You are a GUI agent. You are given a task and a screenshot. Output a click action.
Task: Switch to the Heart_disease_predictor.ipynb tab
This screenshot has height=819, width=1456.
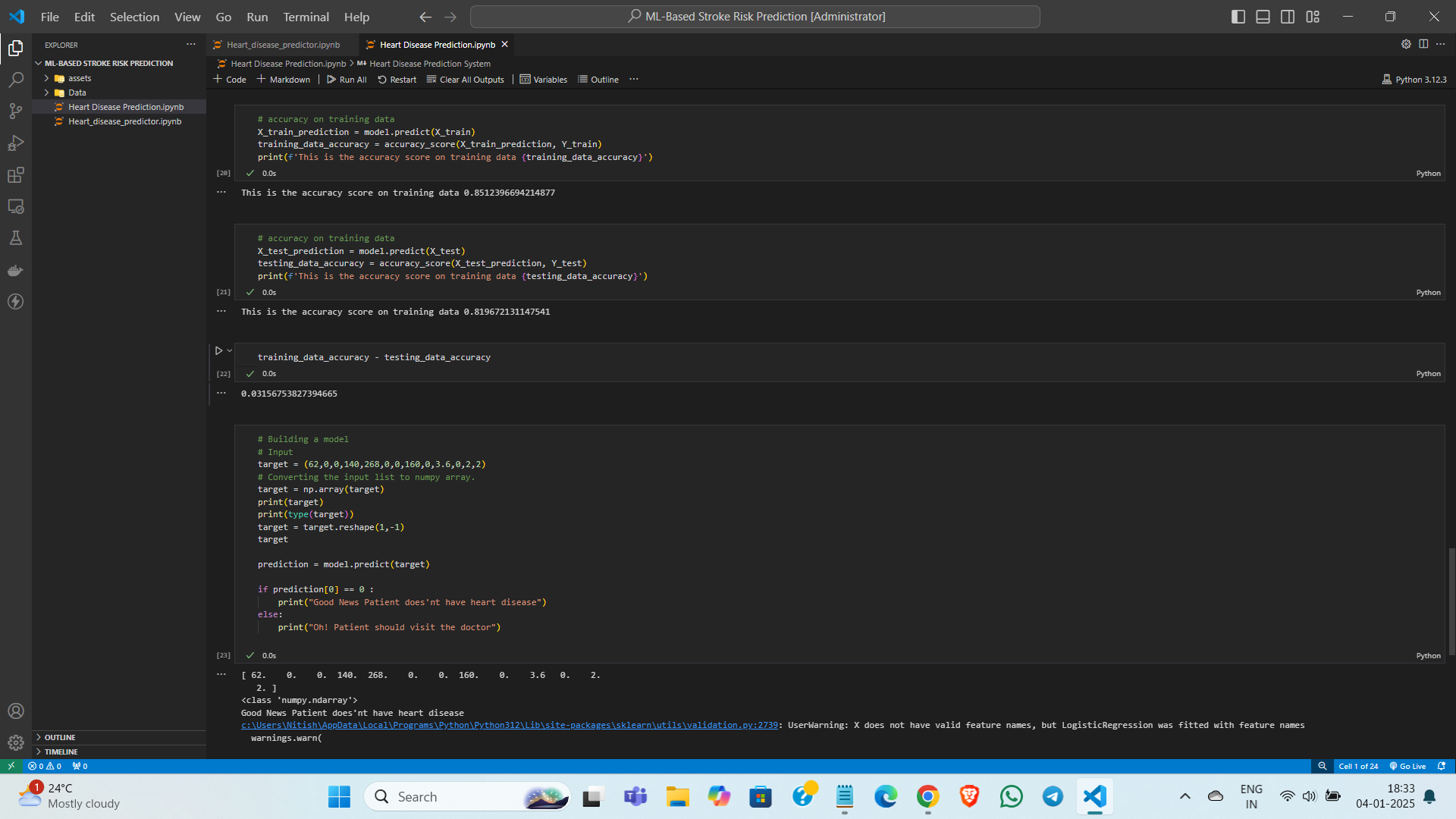click(x=283, y=45)
